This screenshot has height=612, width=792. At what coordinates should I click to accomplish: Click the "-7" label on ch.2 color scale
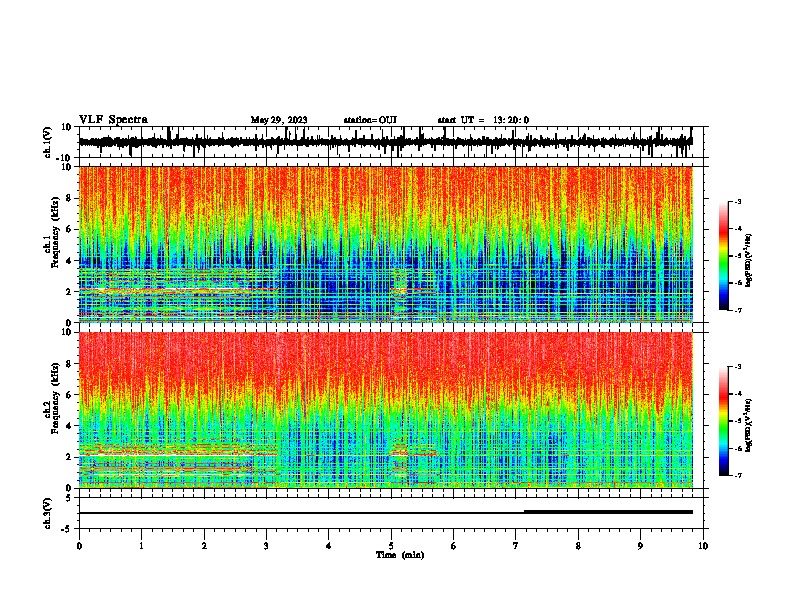pos(737,475)
